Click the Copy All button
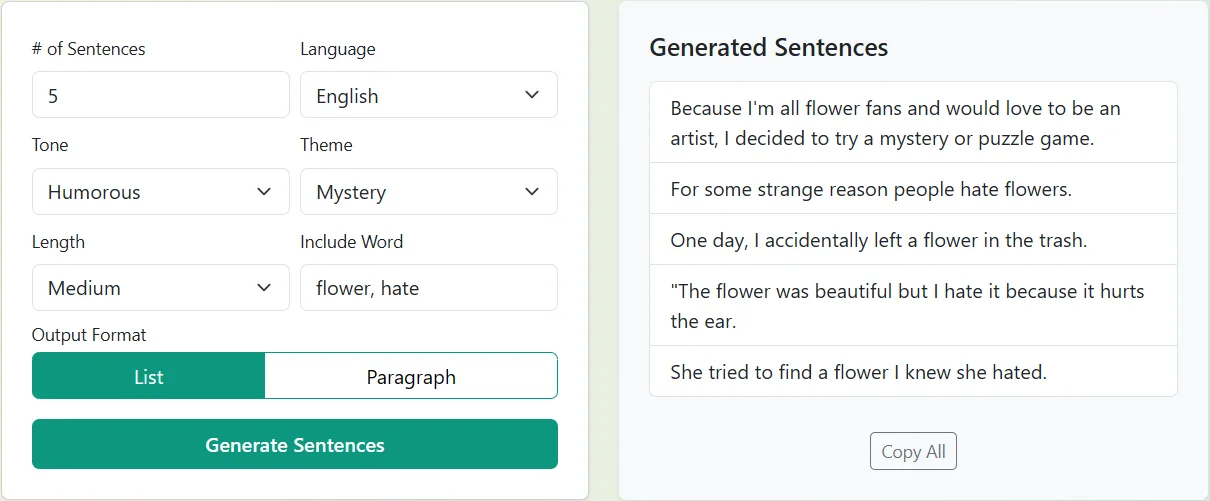The width and height of the screenshot is (1210, 501). 913,451
